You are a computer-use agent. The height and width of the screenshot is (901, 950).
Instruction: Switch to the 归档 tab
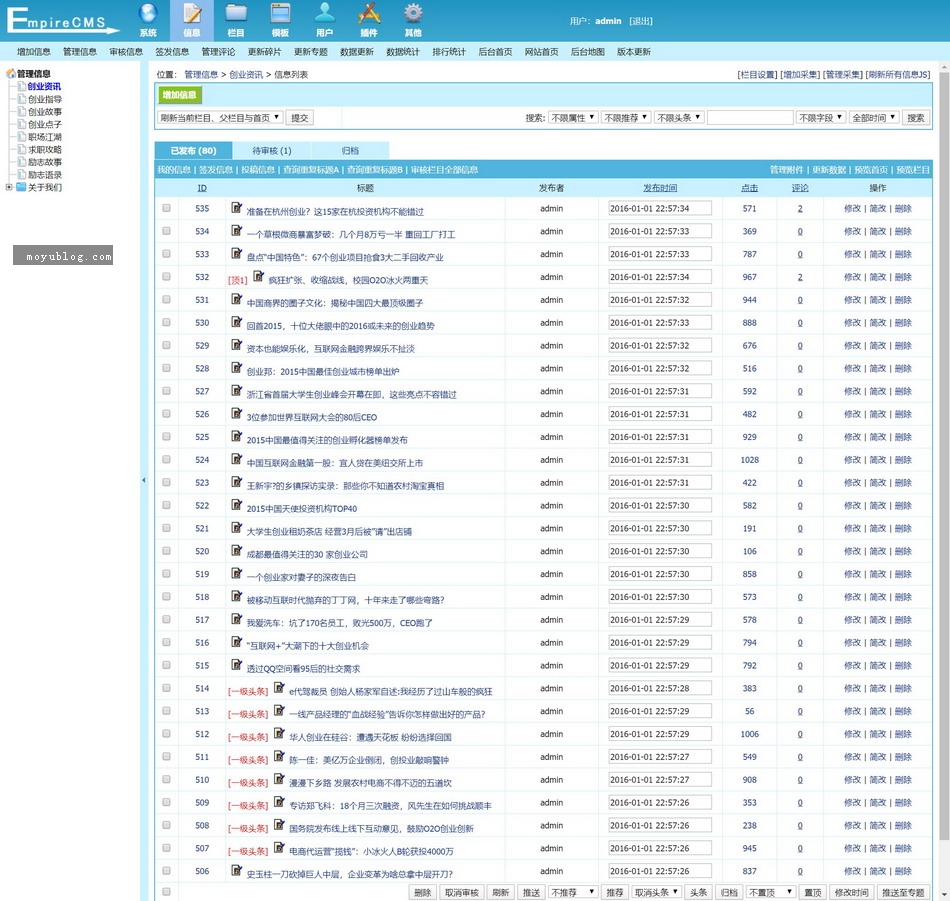tap(350, 150)
